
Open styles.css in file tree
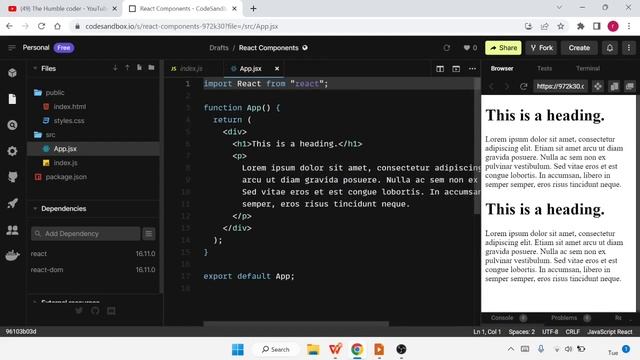pos(69,121)
